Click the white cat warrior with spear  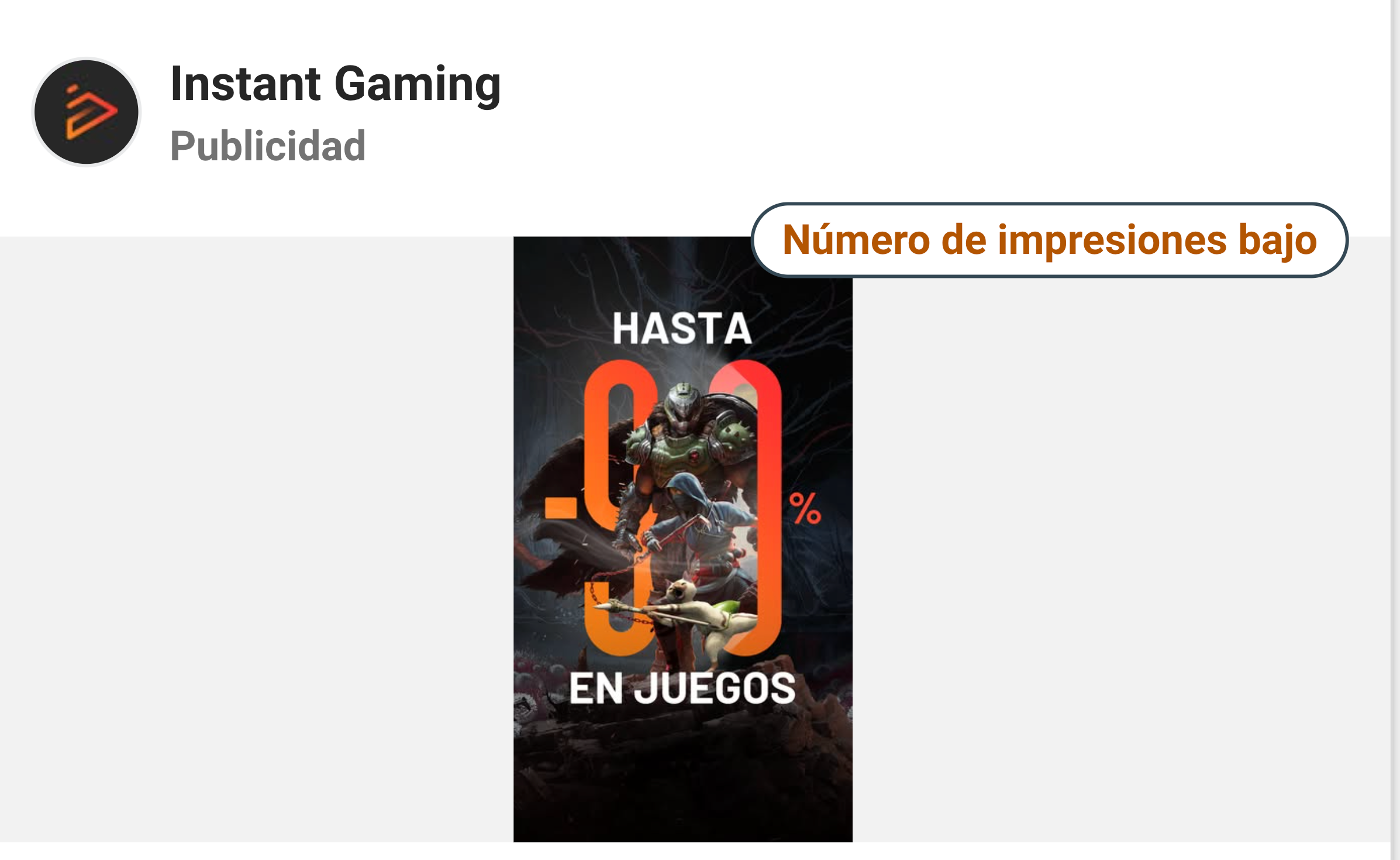pyautogui.click(x=690, y=620)
